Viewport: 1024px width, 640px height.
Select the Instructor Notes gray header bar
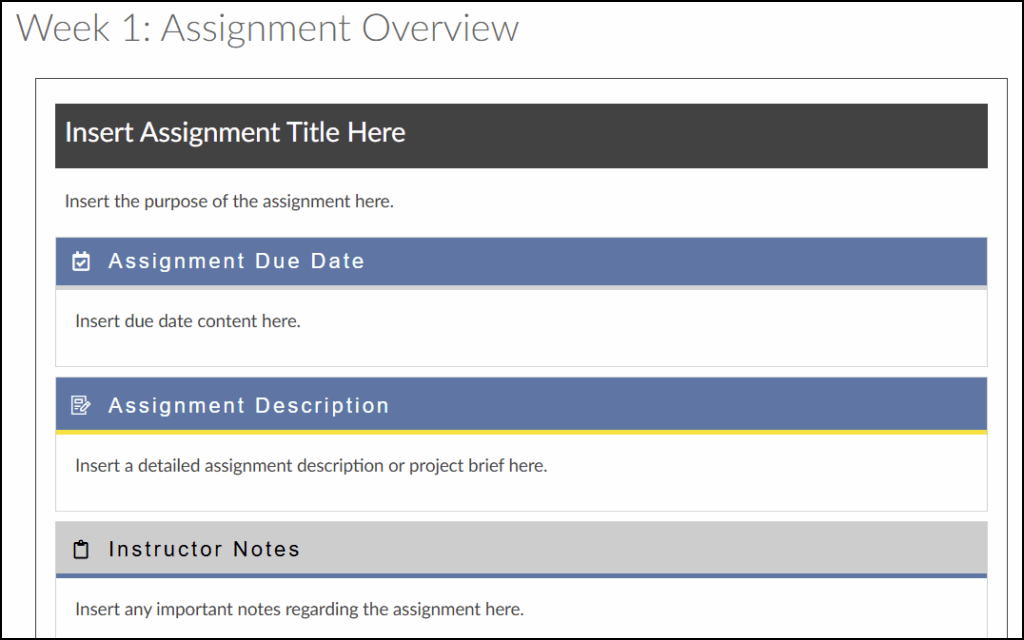[520, 548]
